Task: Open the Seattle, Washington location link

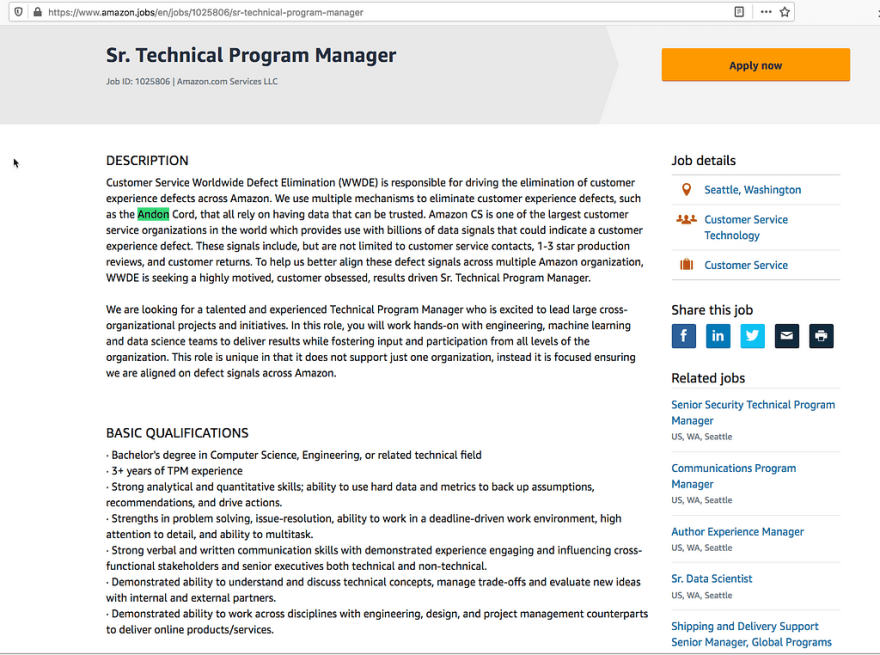Action: (x=753, y=190)
